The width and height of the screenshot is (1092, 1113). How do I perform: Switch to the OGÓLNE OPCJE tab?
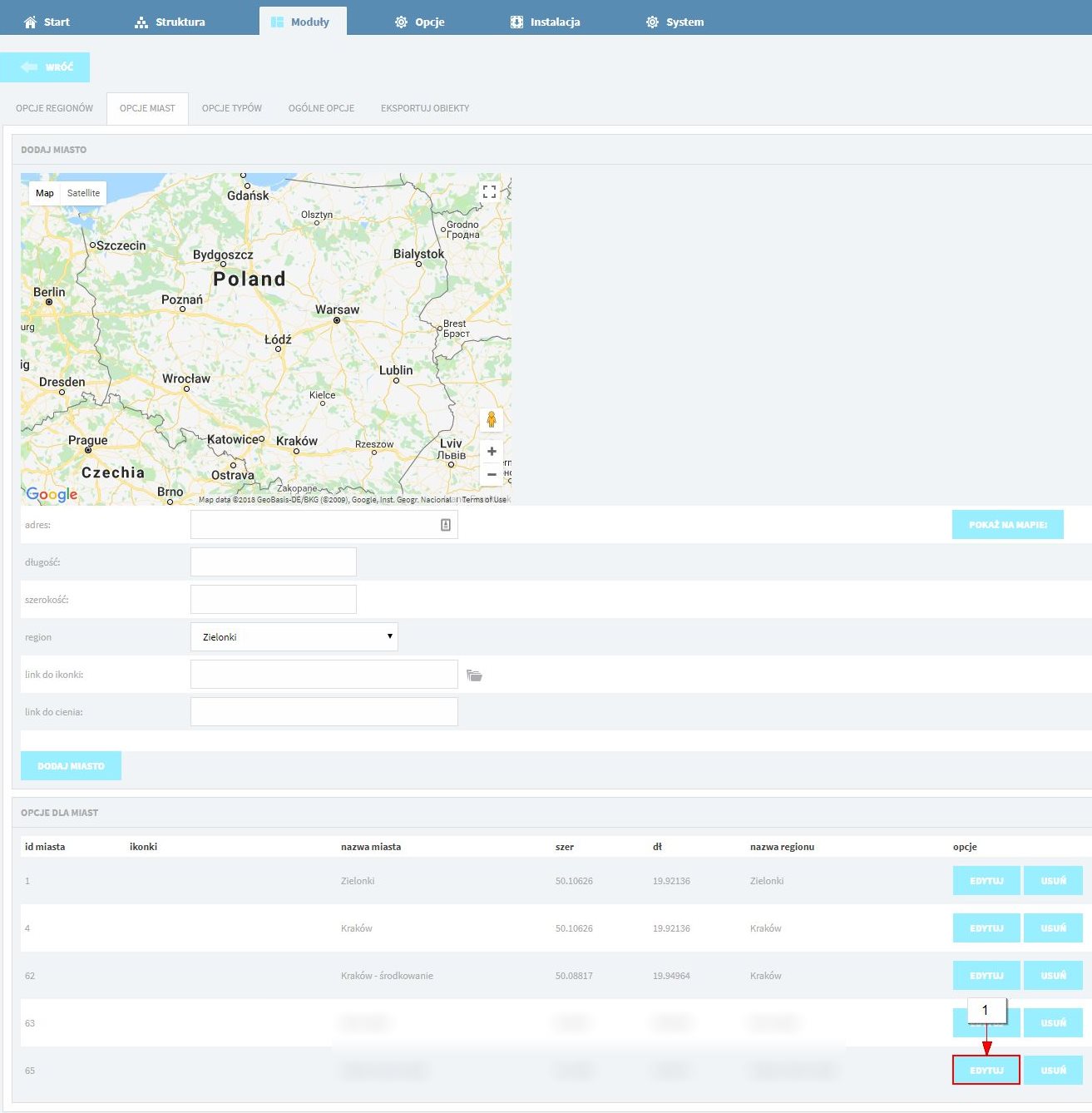pos(321,108)
